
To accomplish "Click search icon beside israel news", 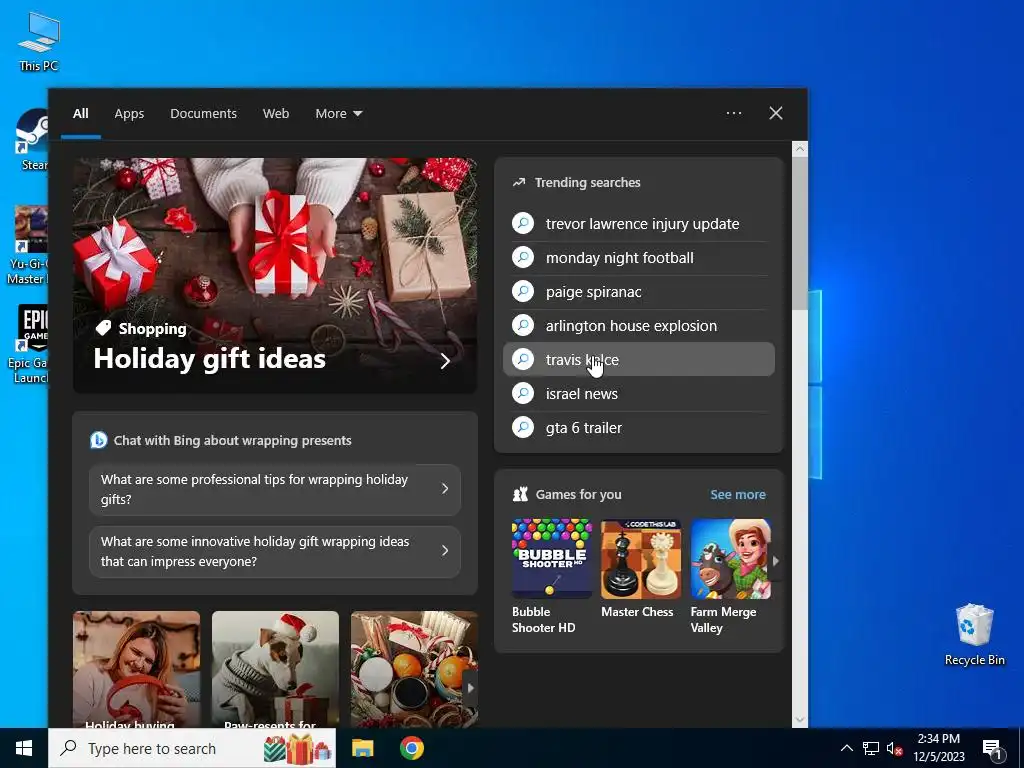I will click(523, 393).
